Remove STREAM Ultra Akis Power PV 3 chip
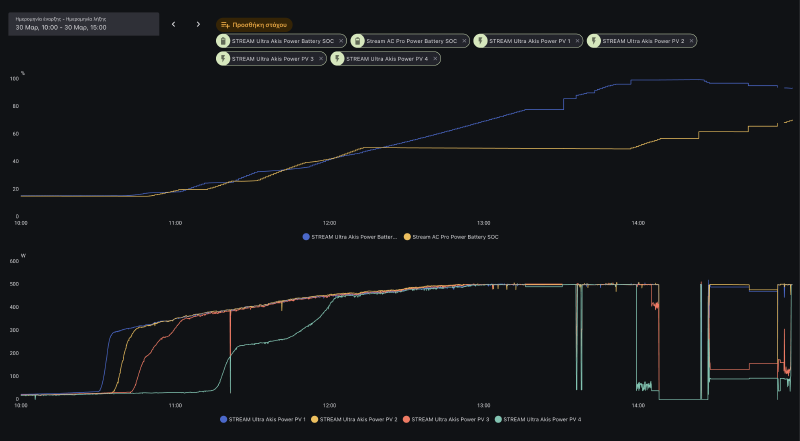This screenshot has width=800, height=441. click(320, 59)
